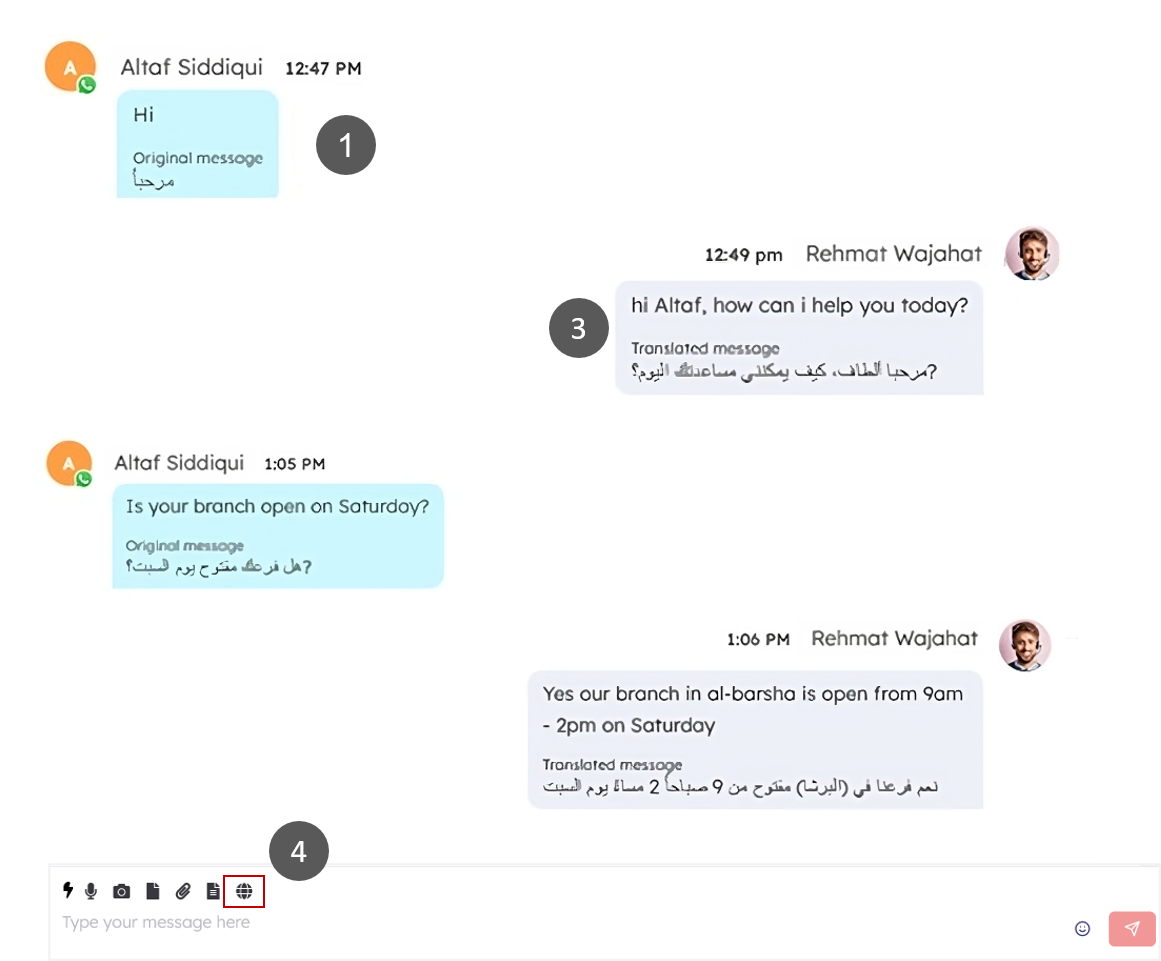The width and height of the screenshot is (1161, 961).
Task: Click the blank file icon in toolbar
Action: coord(152,890)
